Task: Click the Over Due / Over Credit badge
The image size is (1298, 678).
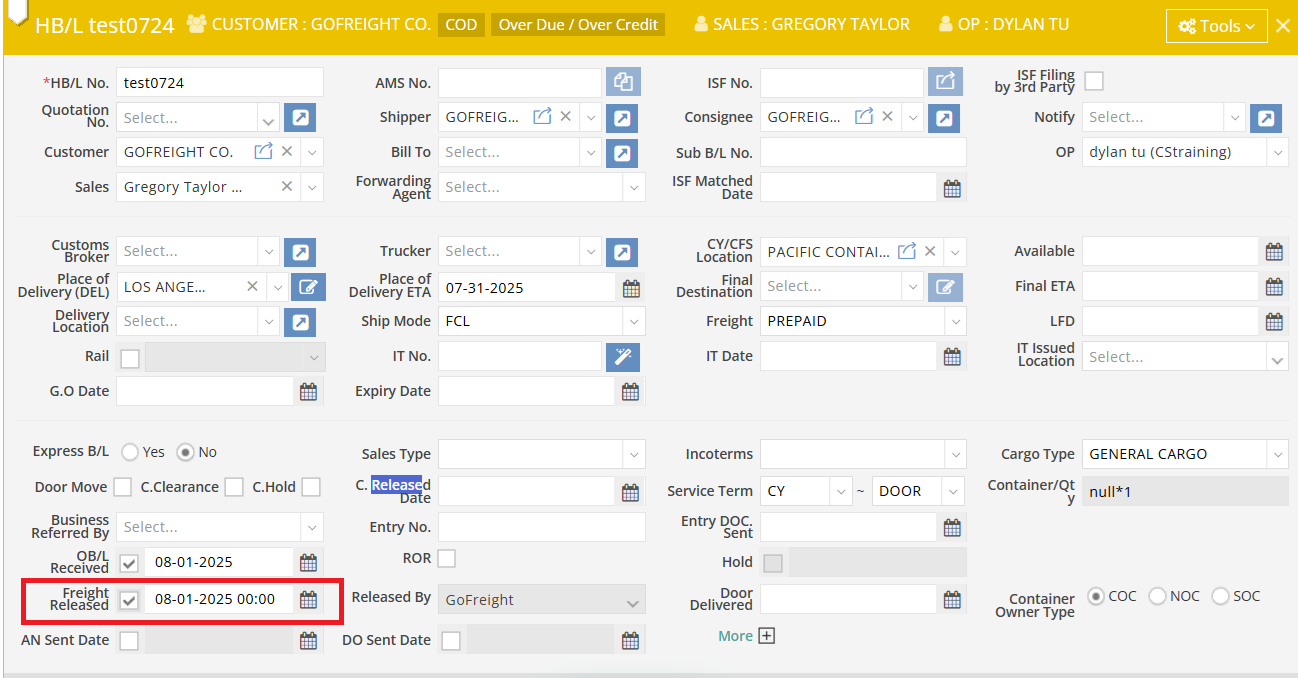Action: pyautogui.click(x=578, y=24)
